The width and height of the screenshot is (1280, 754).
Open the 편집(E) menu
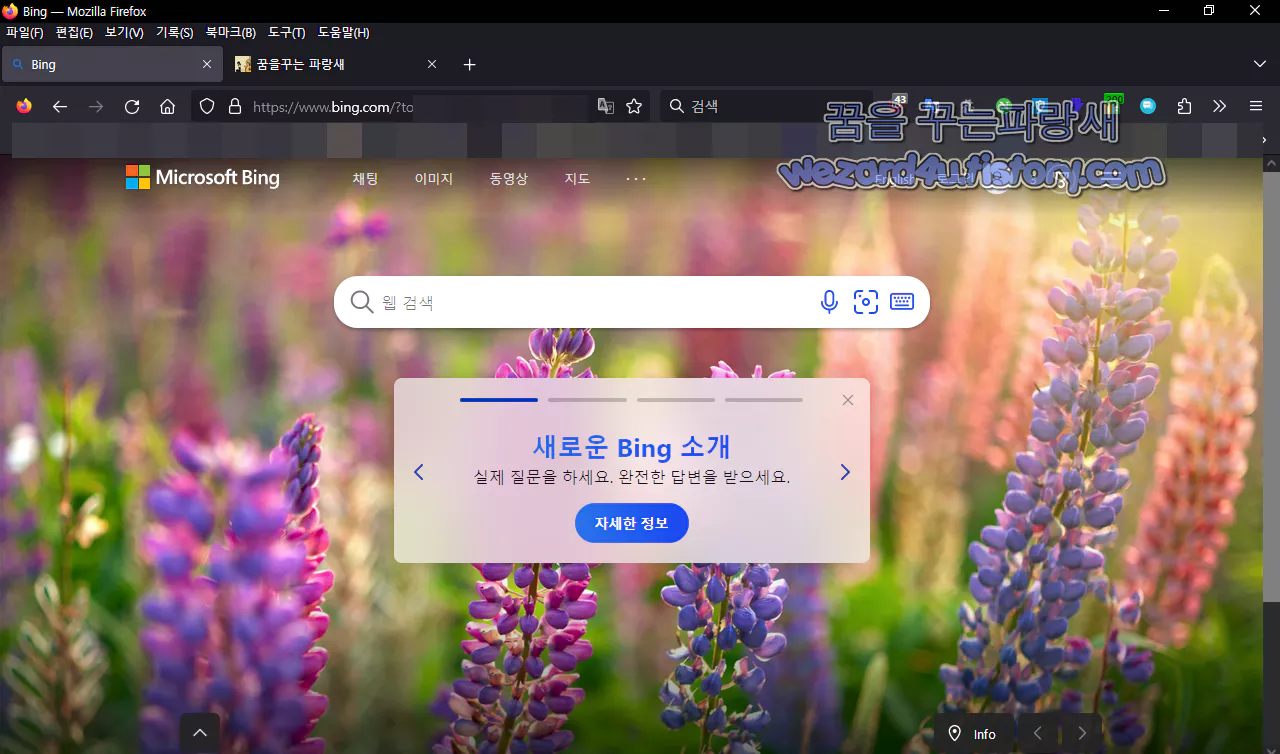point(74,33)
